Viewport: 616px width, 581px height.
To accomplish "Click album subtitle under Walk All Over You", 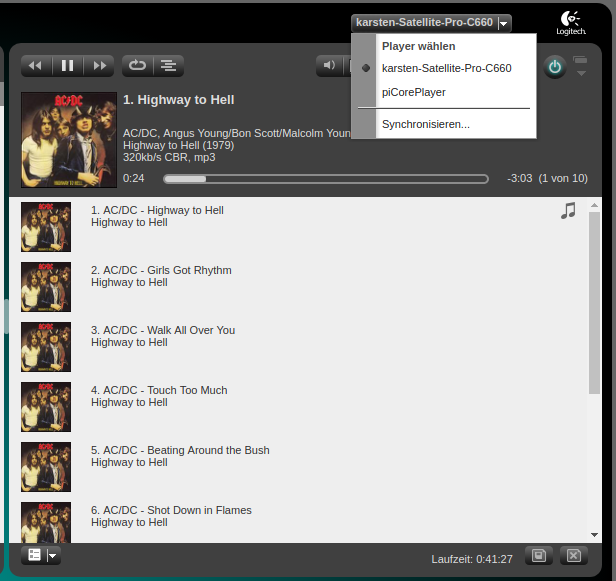I will (x=129, y=343).
